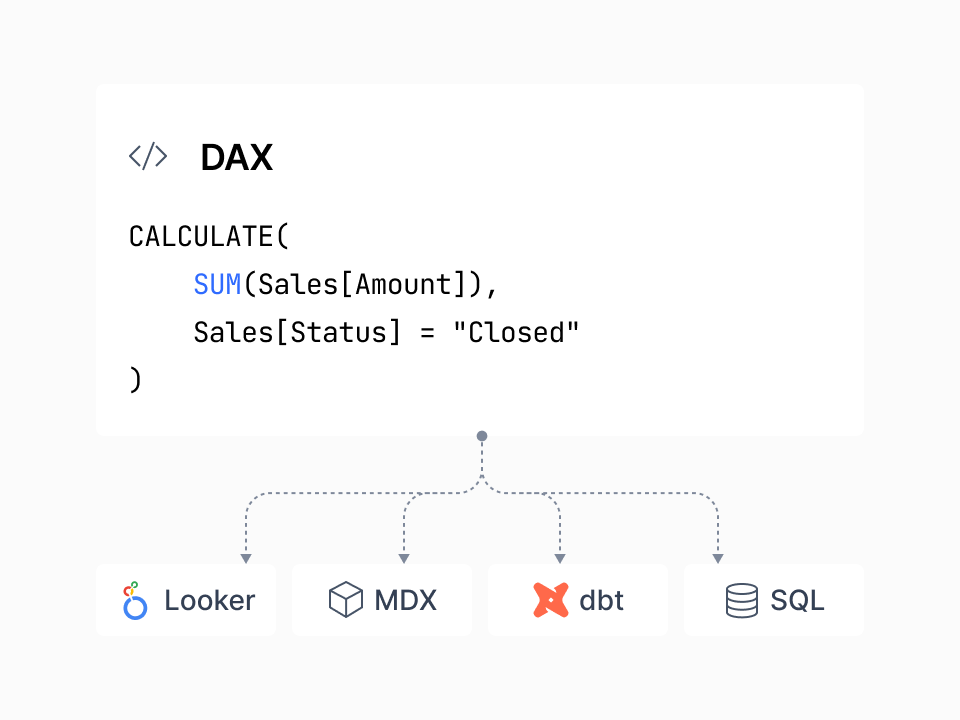Click the closing parenthesis line
This screenshot has height=720, width=960.
coord(135,380)
